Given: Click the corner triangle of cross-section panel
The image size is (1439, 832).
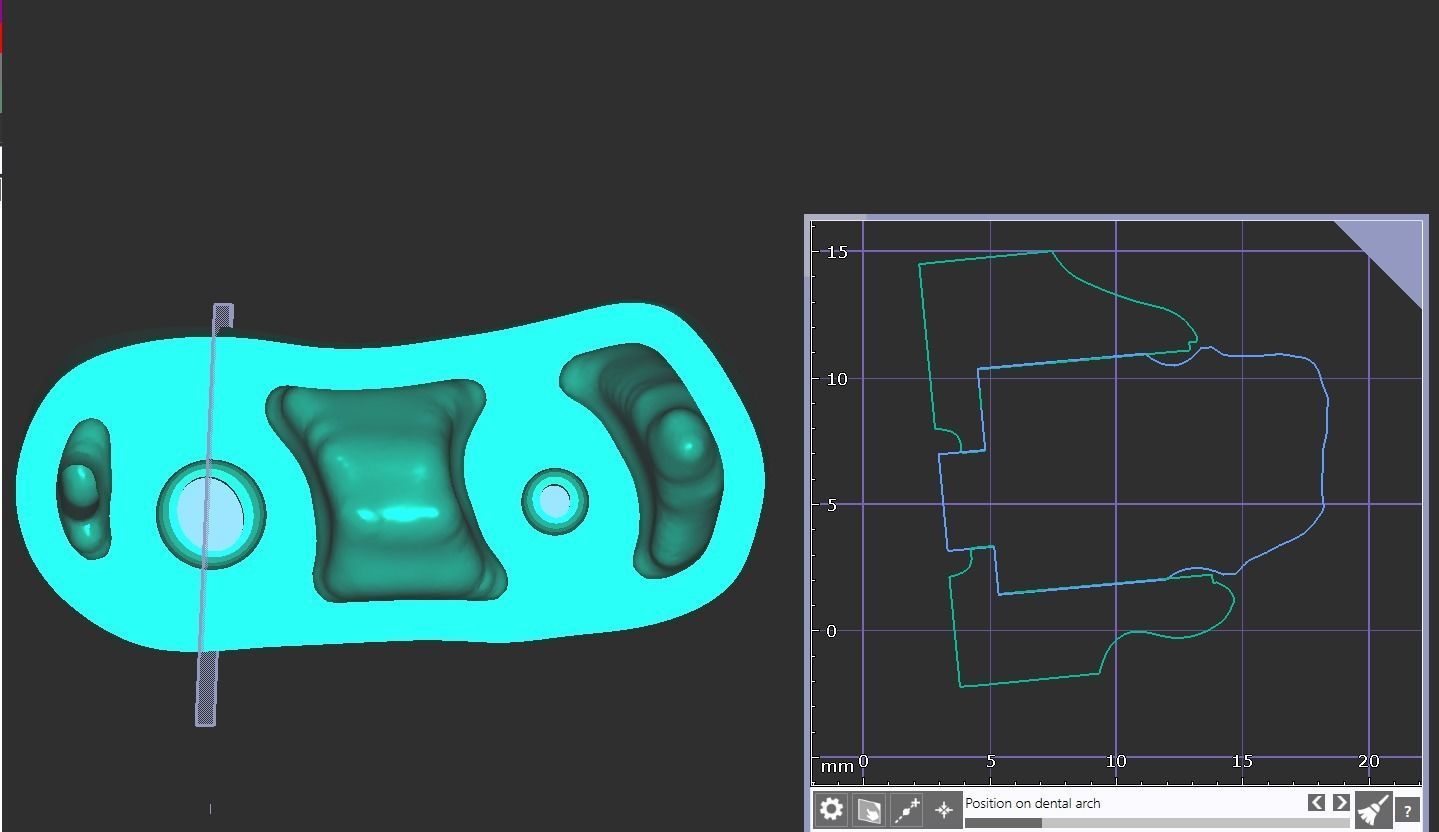Looking at the screenshot, I should tap(1391, 252).
